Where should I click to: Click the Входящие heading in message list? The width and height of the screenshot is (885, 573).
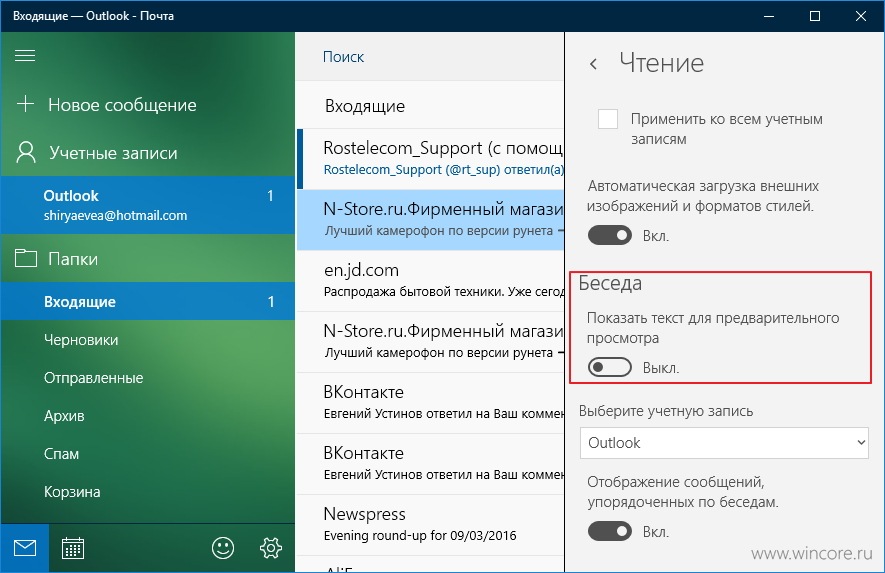click(x=365, y=106)
